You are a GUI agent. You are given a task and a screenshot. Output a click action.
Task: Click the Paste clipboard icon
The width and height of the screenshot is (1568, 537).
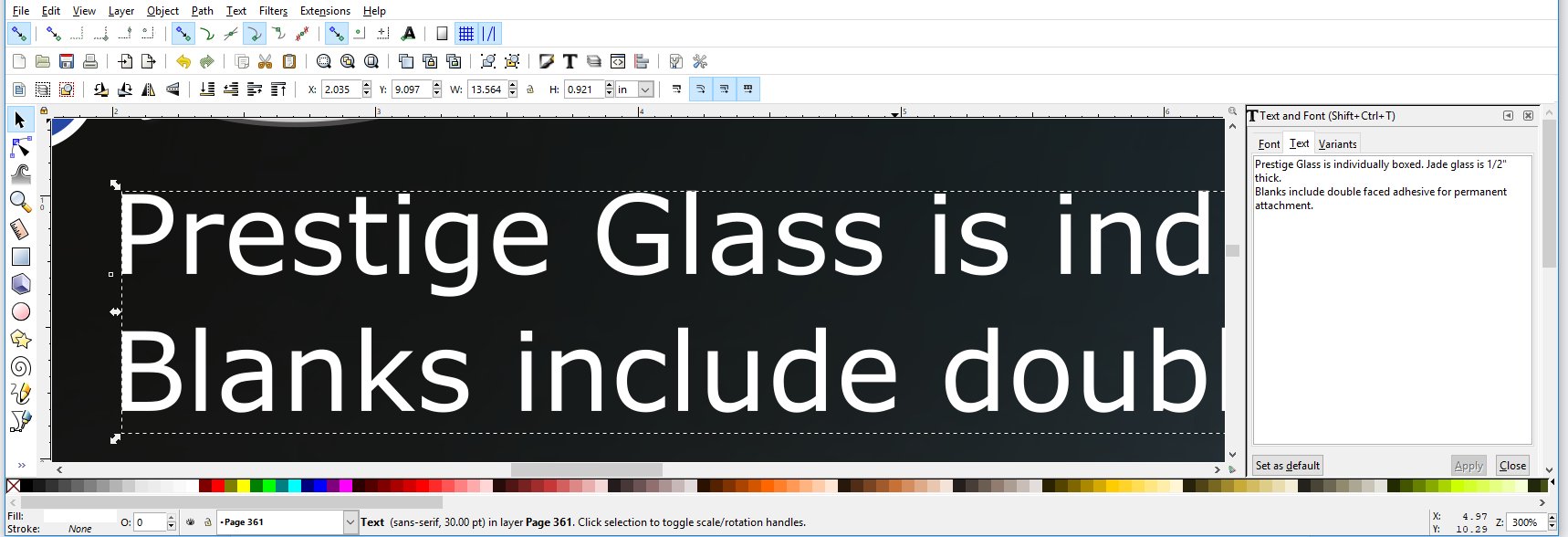point(289,61)
